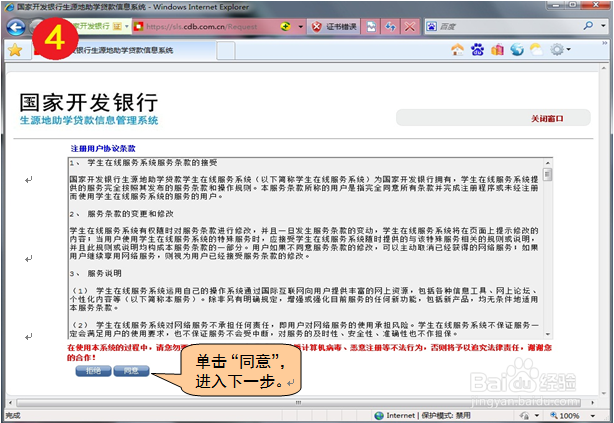This screenshot has height=423, width=614.
Task: Click the globe toolbar icon
Action: point(517,50)
